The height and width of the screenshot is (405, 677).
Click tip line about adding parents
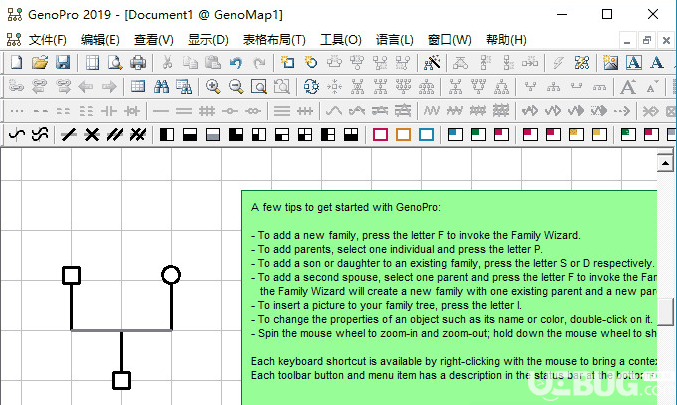pos(396,249)
